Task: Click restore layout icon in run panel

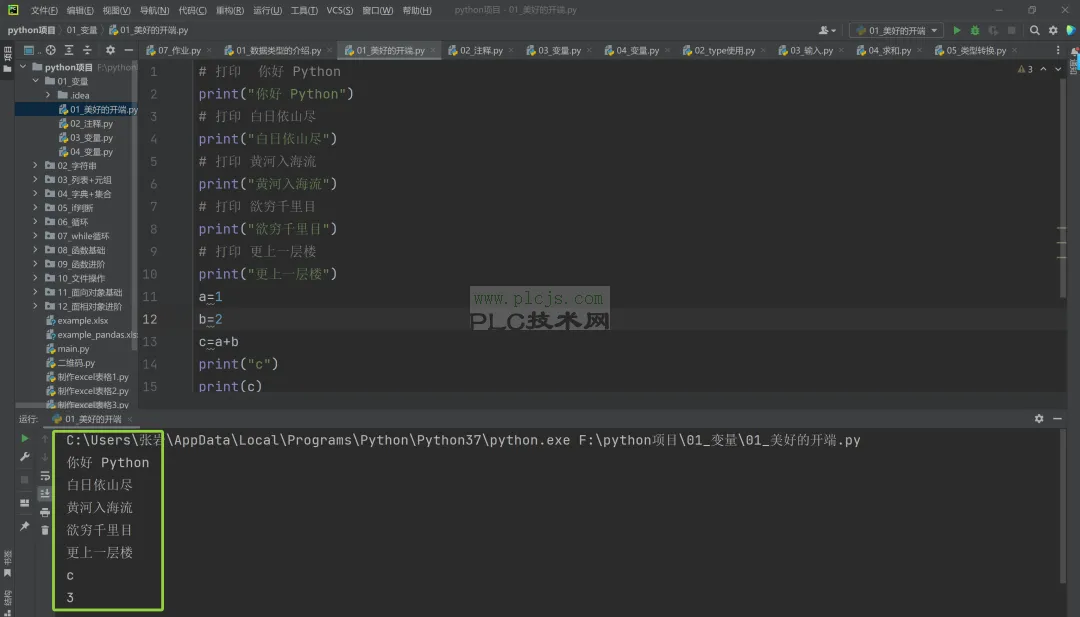Action: click(x=25, y=503)
